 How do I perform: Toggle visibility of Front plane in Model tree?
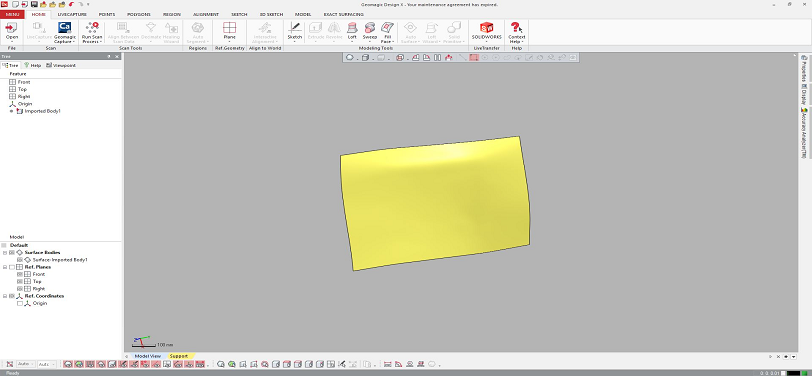tap(20, 274)
